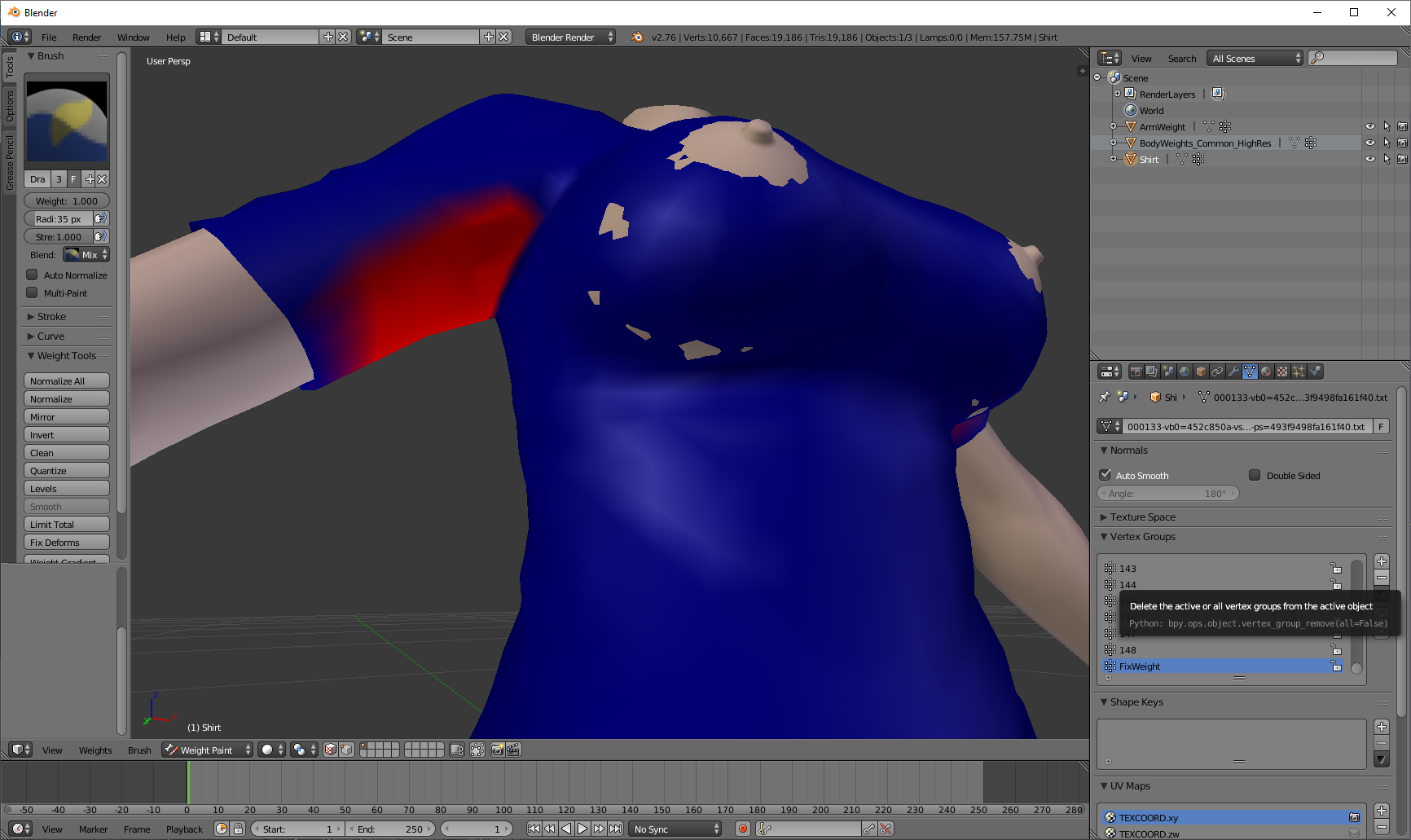This screenshot has width=1411, height=840.
Task: Open the Window menu
Action: 133,37
